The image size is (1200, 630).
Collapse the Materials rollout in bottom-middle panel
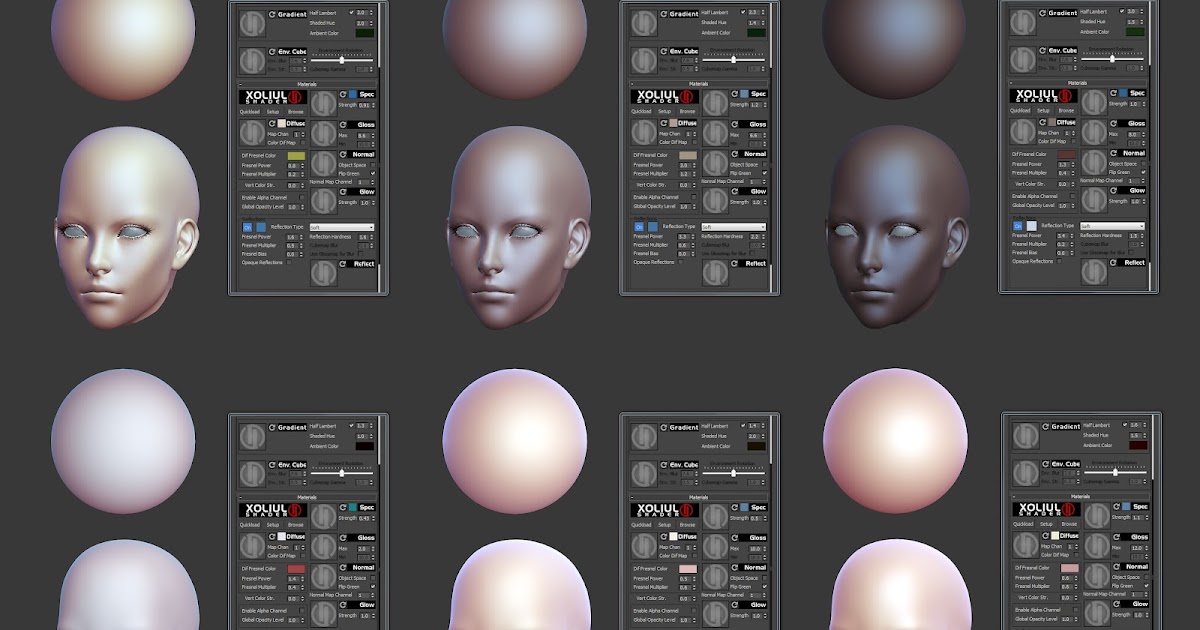pyautogui.click(x=699, y=497)
